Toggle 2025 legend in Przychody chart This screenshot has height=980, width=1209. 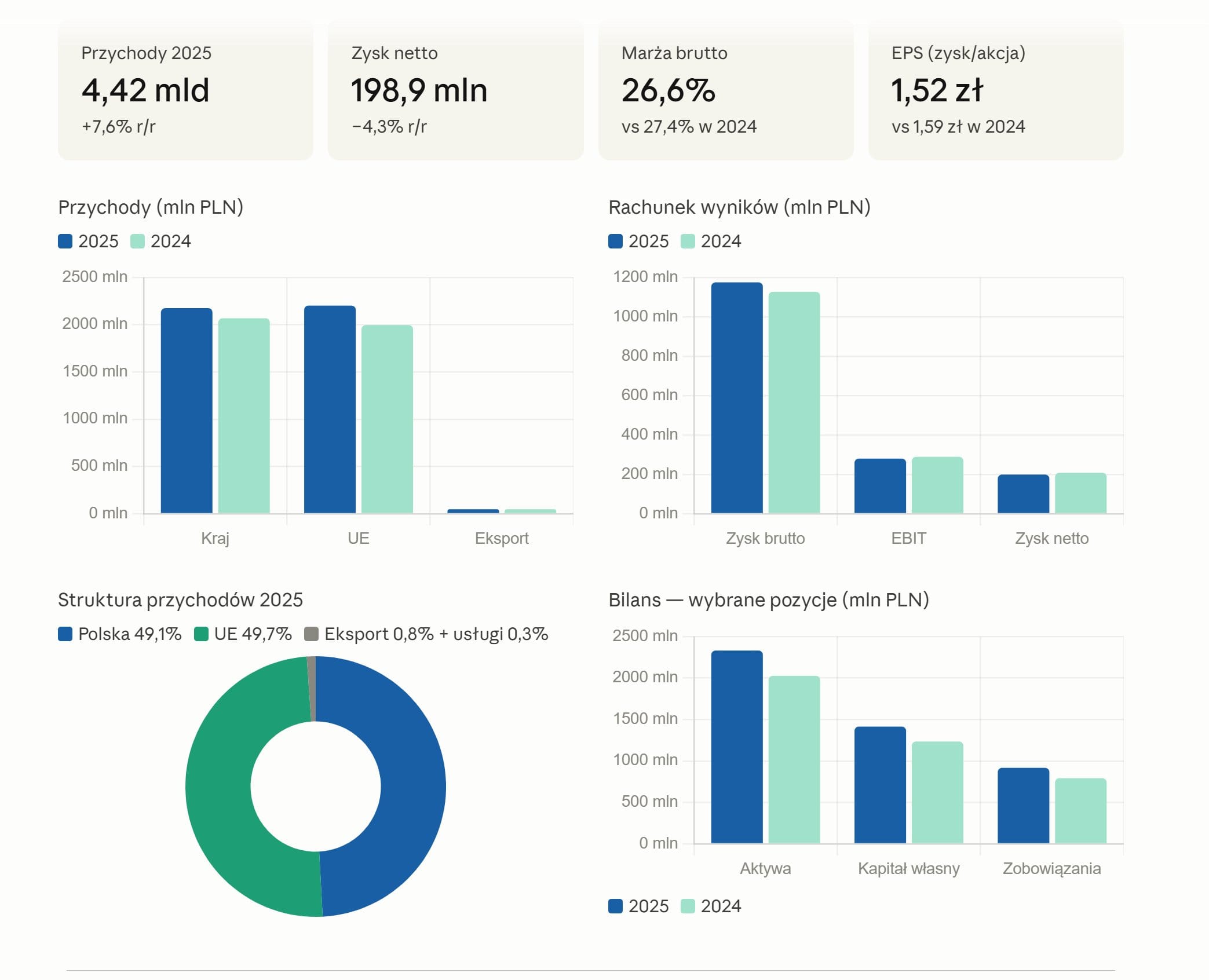pyautogui.click(x=88, y=241)
